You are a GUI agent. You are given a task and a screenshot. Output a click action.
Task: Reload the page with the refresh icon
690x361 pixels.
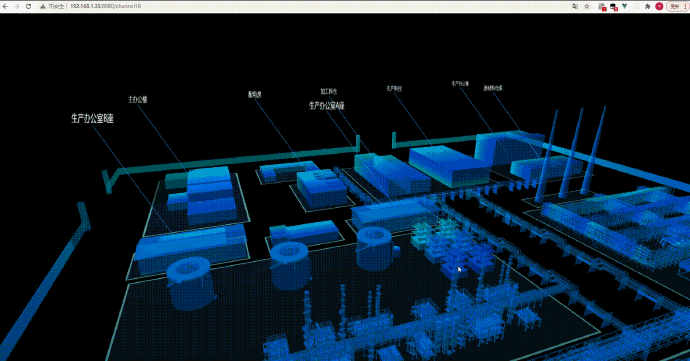pos(29,7)
